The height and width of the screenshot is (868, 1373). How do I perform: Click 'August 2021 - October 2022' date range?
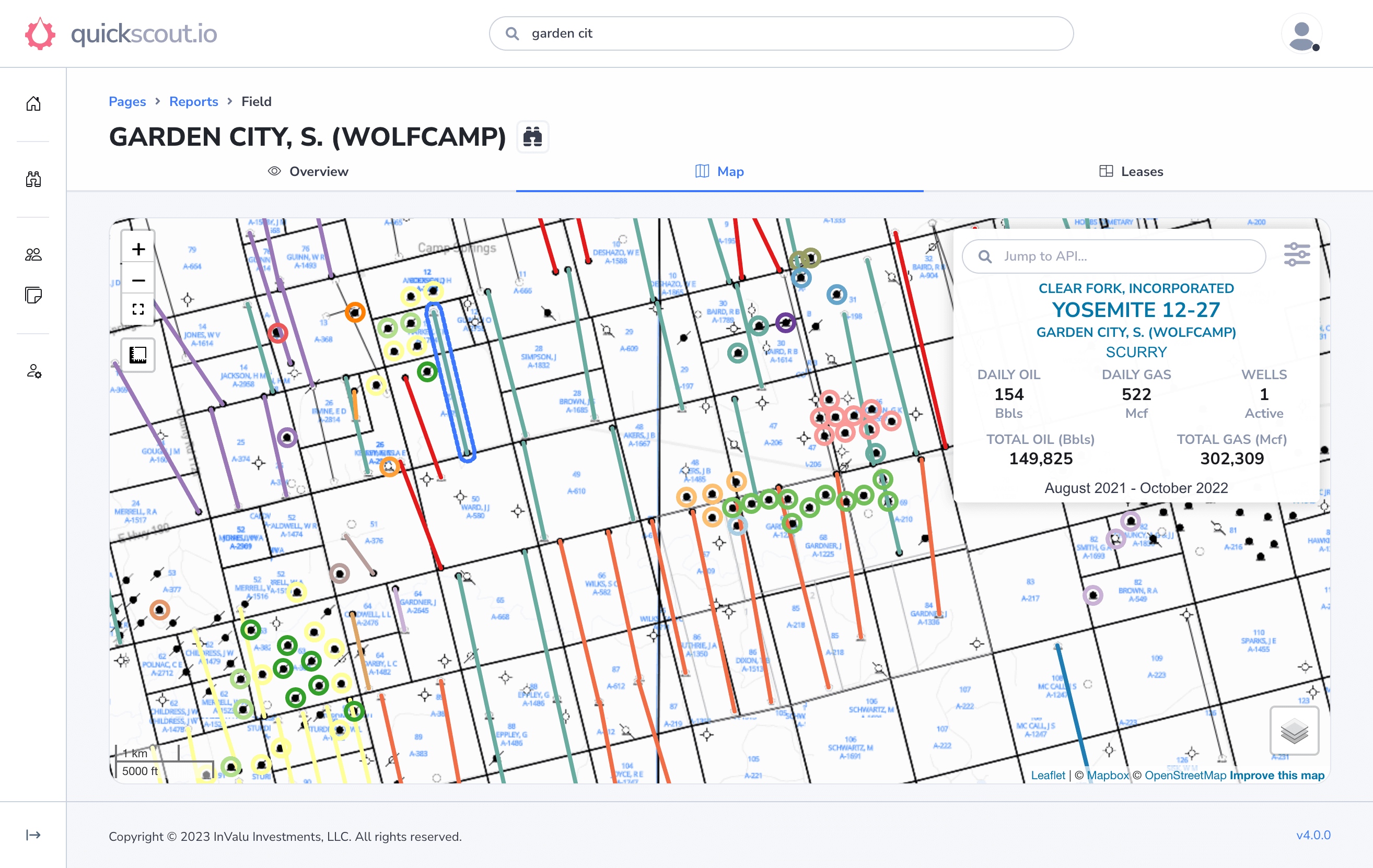1136,488
